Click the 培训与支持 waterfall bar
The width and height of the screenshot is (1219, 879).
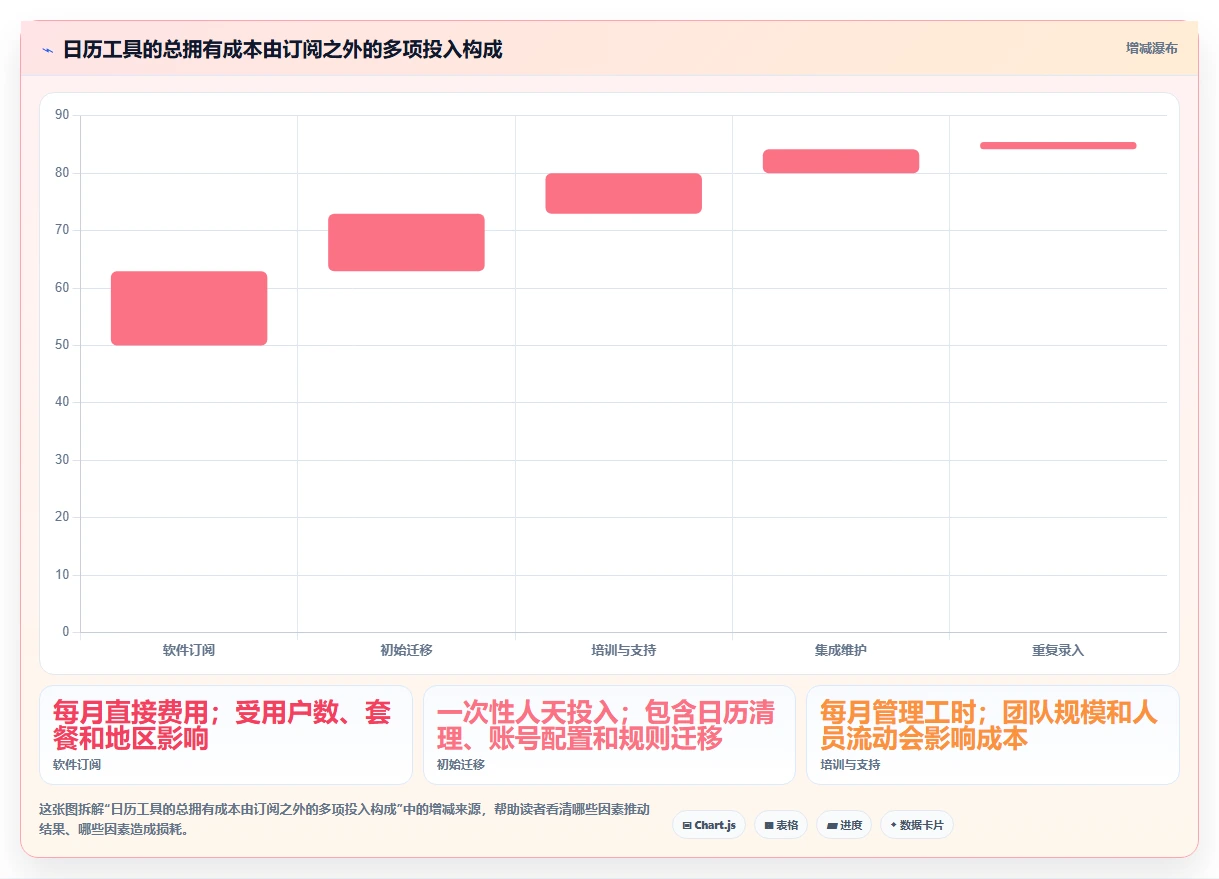623,193
